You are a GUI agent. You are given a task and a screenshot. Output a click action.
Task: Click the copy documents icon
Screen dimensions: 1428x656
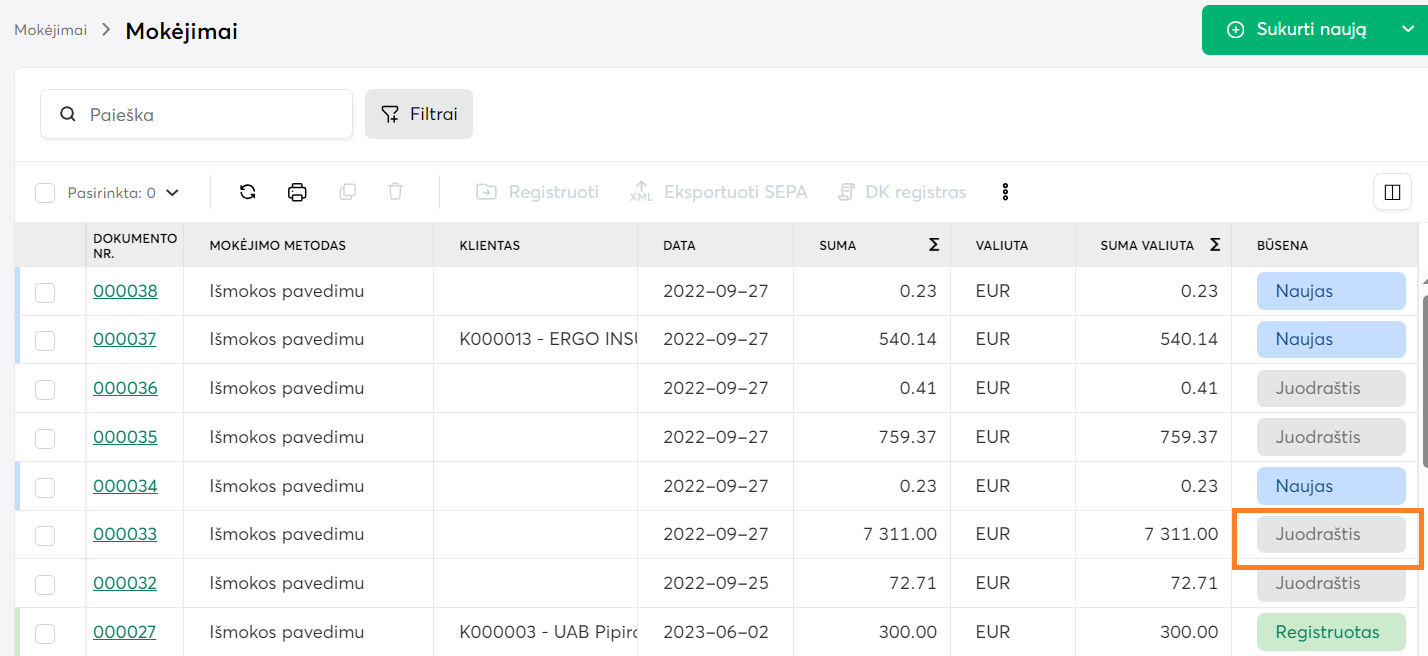[347, 192]
